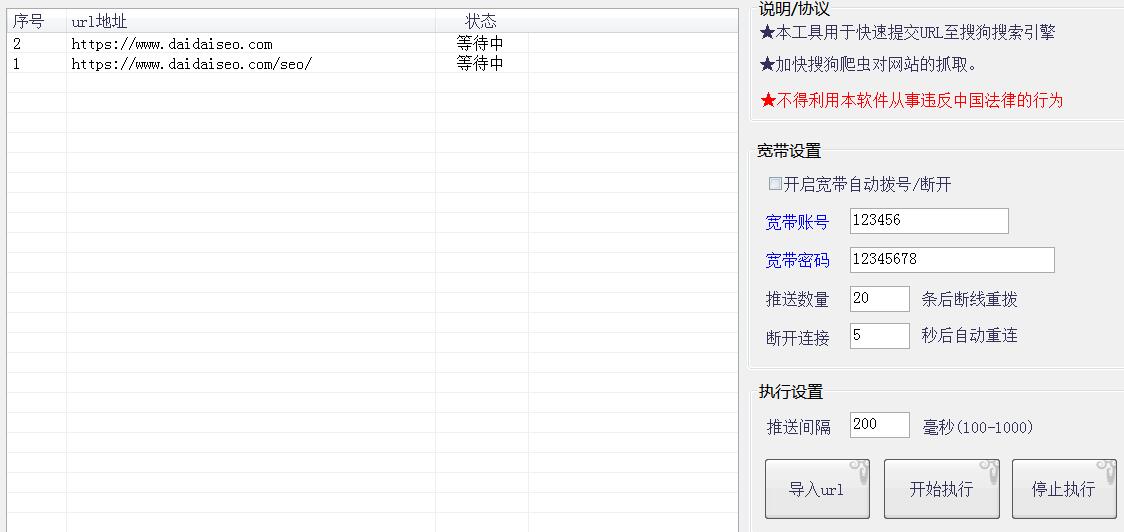Image resolution: width=1124 pixels, height=532 pixels.
Task: Click the 序号 cell showing 1
Action: pyautogui.click(x=17, y=64)
